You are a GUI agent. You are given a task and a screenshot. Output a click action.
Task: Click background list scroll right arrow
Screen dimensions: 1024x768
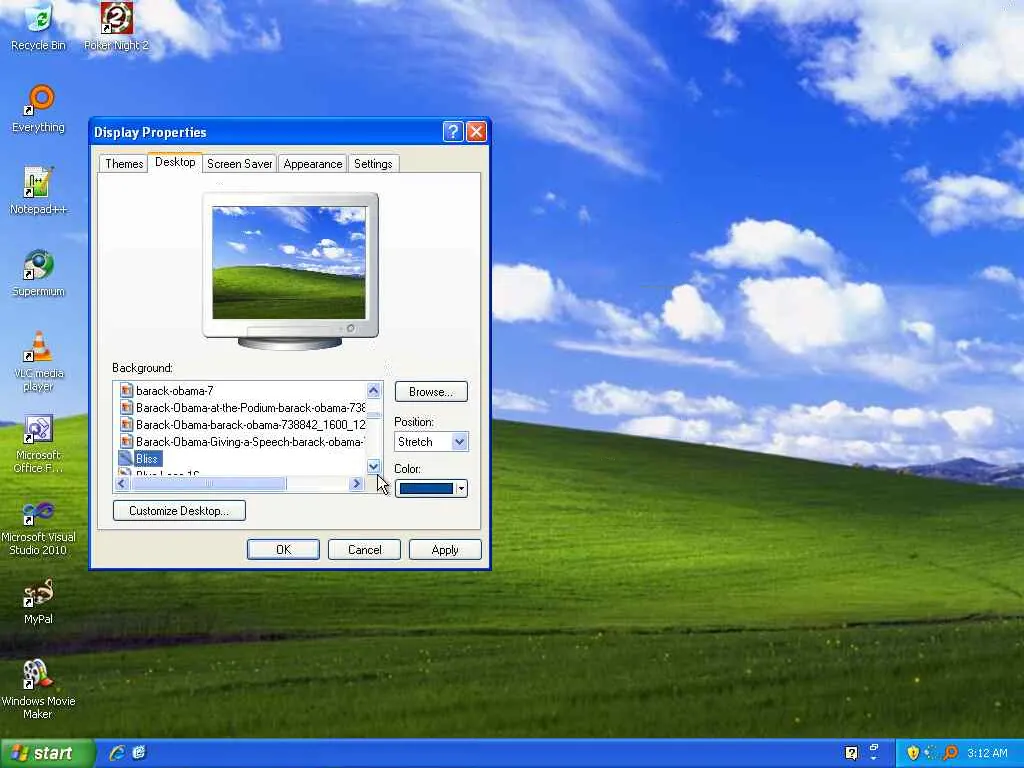click(357, 484)
